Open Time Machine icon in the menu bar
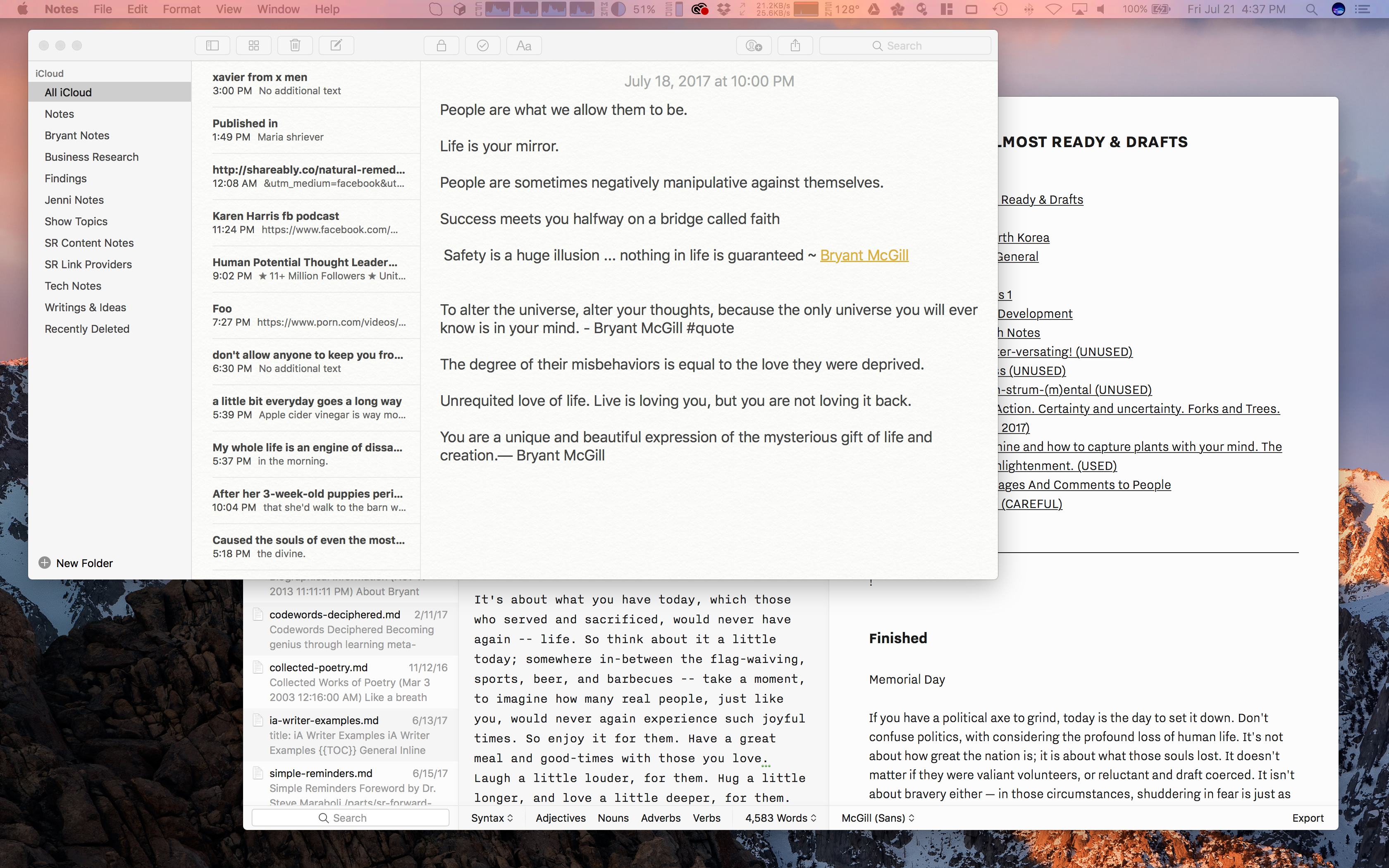Viewport: 1389px width, 868px height. click(x=1000, y=9)
